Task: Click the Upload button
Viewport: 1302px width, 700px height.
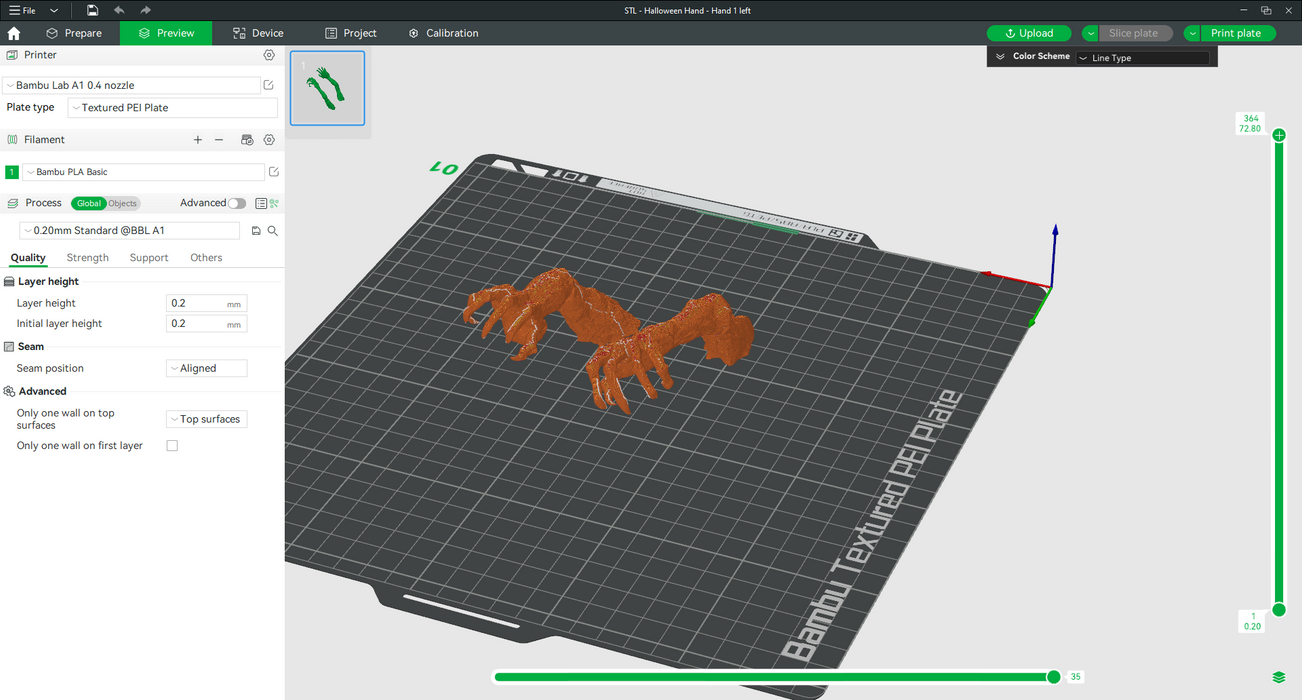Action: tap(1029, 33)
